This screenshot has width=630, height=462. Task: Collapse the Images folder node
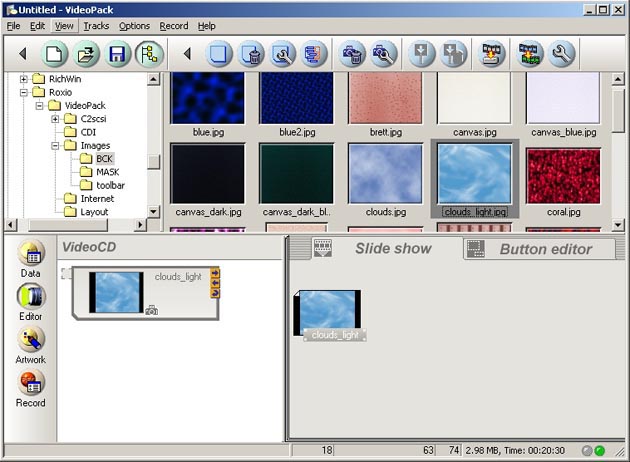click(55, 146)
